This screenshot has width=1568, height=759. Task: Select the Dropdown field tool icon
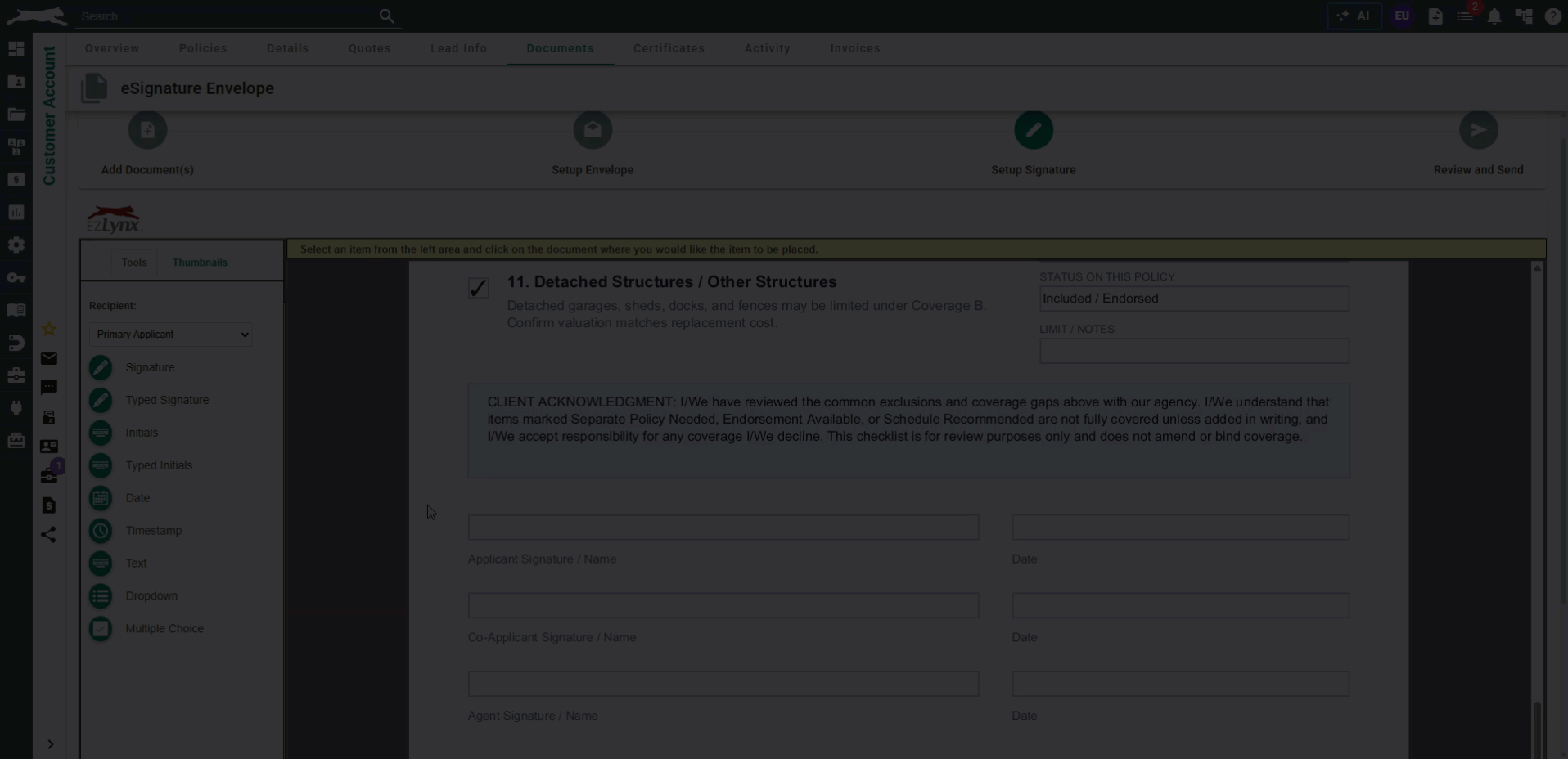(101, 596)
